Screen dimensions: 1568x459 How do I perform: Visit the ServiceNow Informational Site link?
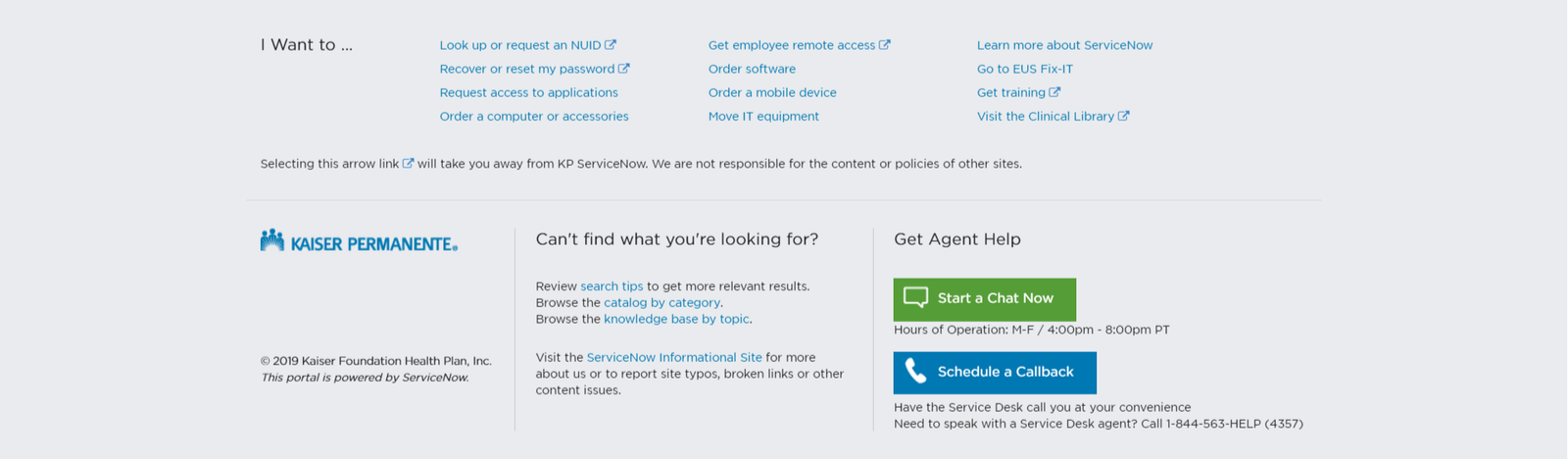click(x=674, y=358)
